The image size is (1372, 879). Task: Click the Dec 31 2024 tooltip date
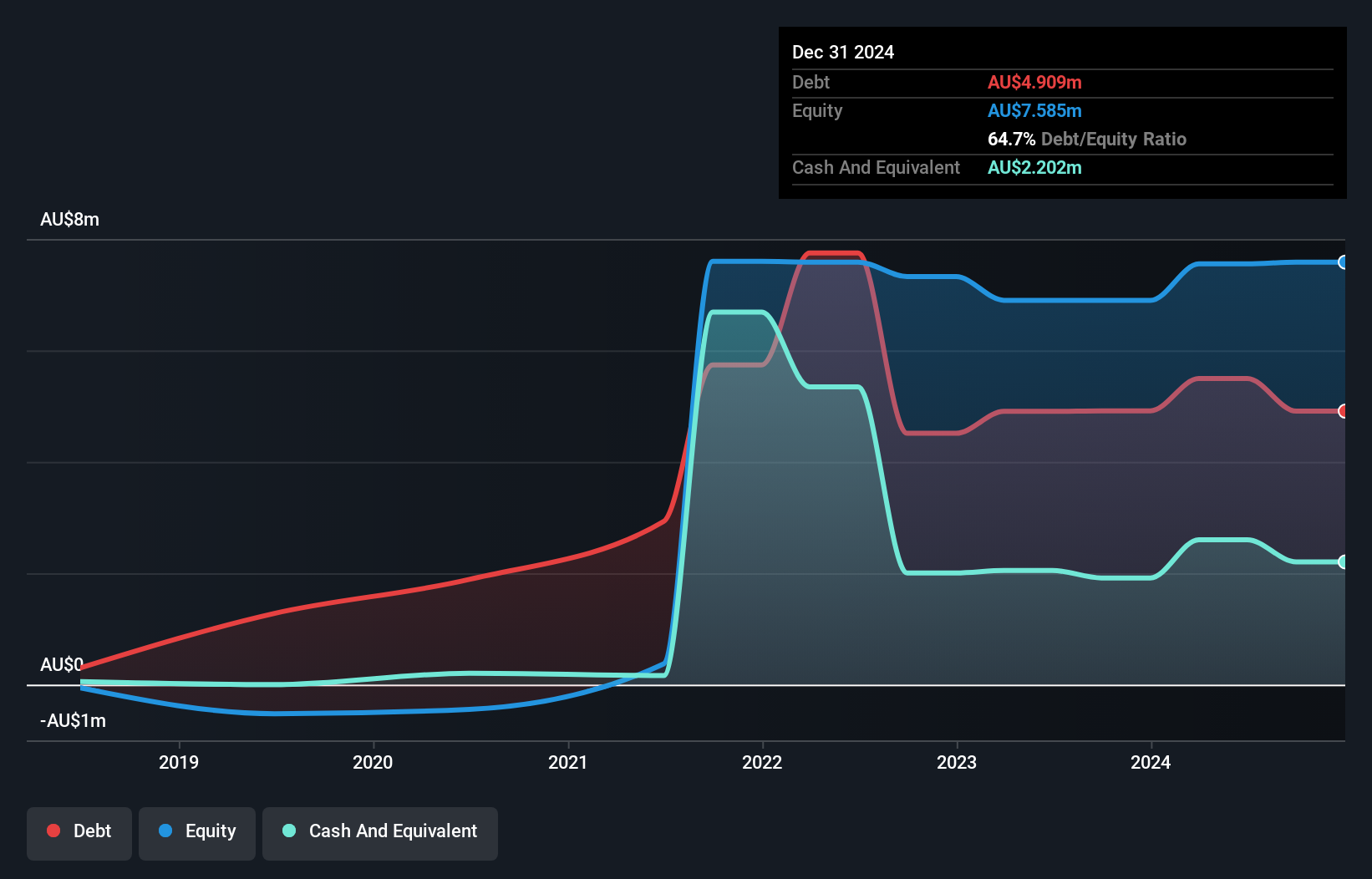tap(843, 52)
